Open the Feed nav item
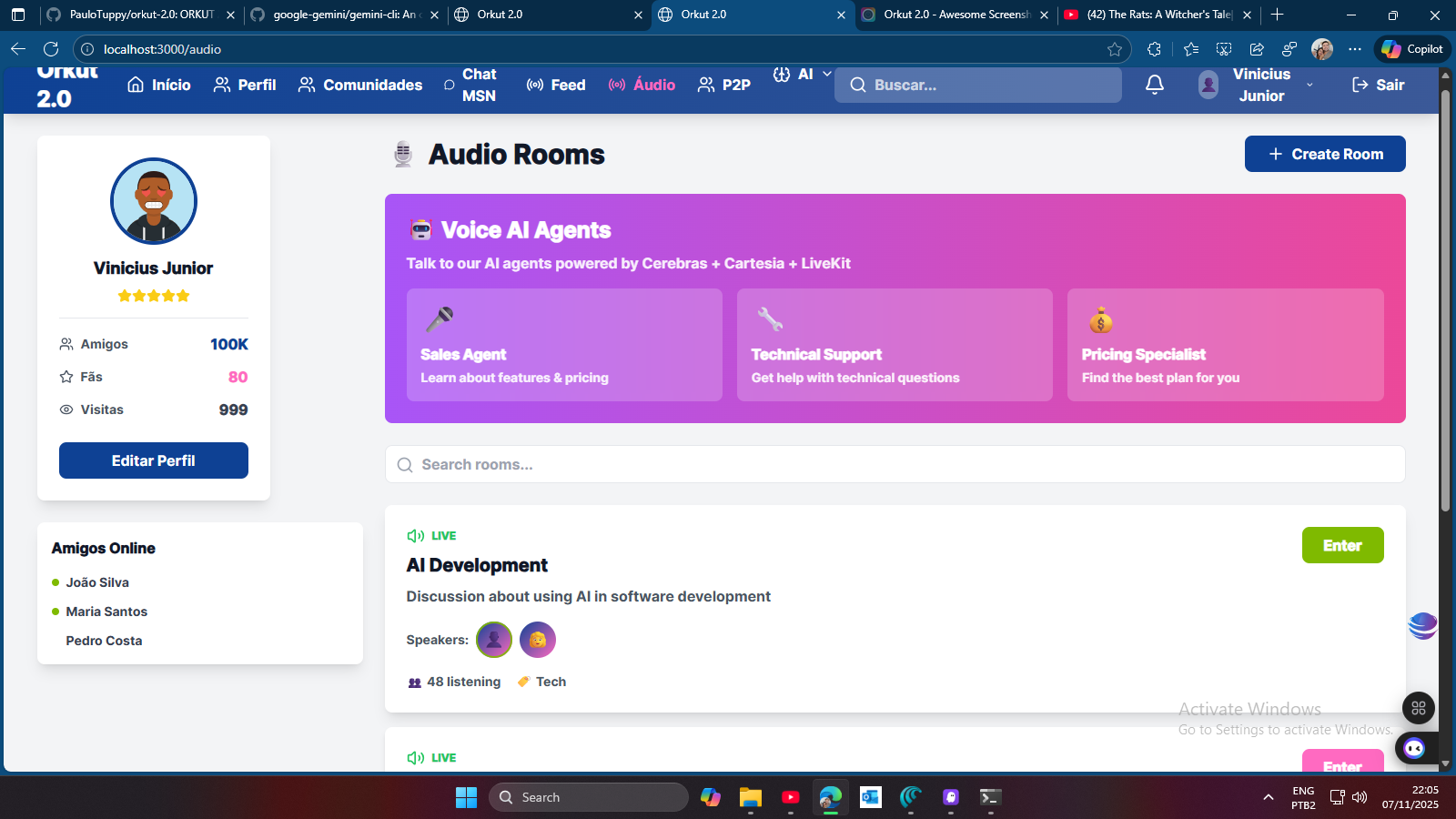1456x819 pixels. (x=556, y=85)
